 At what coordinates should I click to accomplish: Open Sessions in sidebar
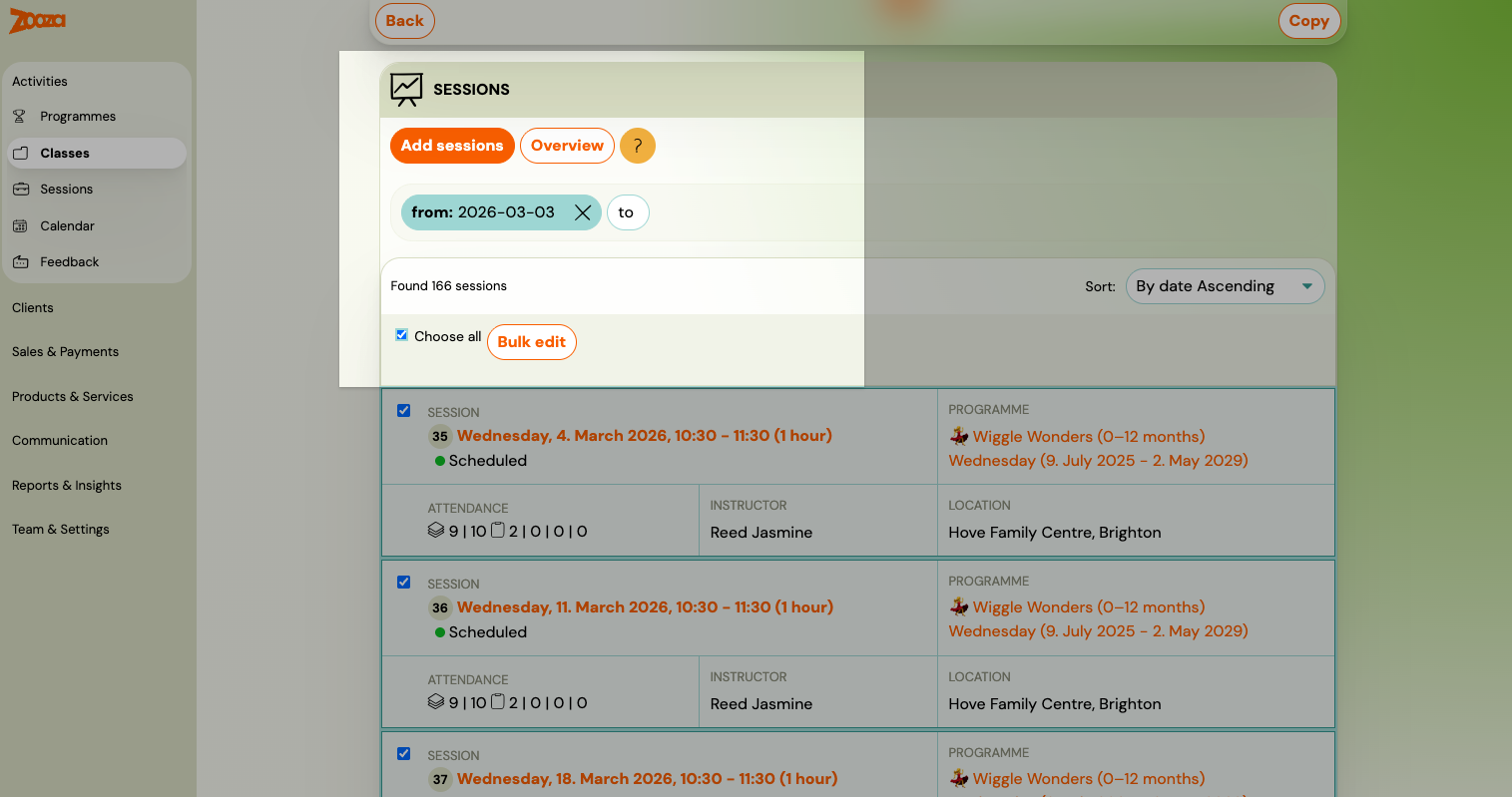tap(67, 189)
